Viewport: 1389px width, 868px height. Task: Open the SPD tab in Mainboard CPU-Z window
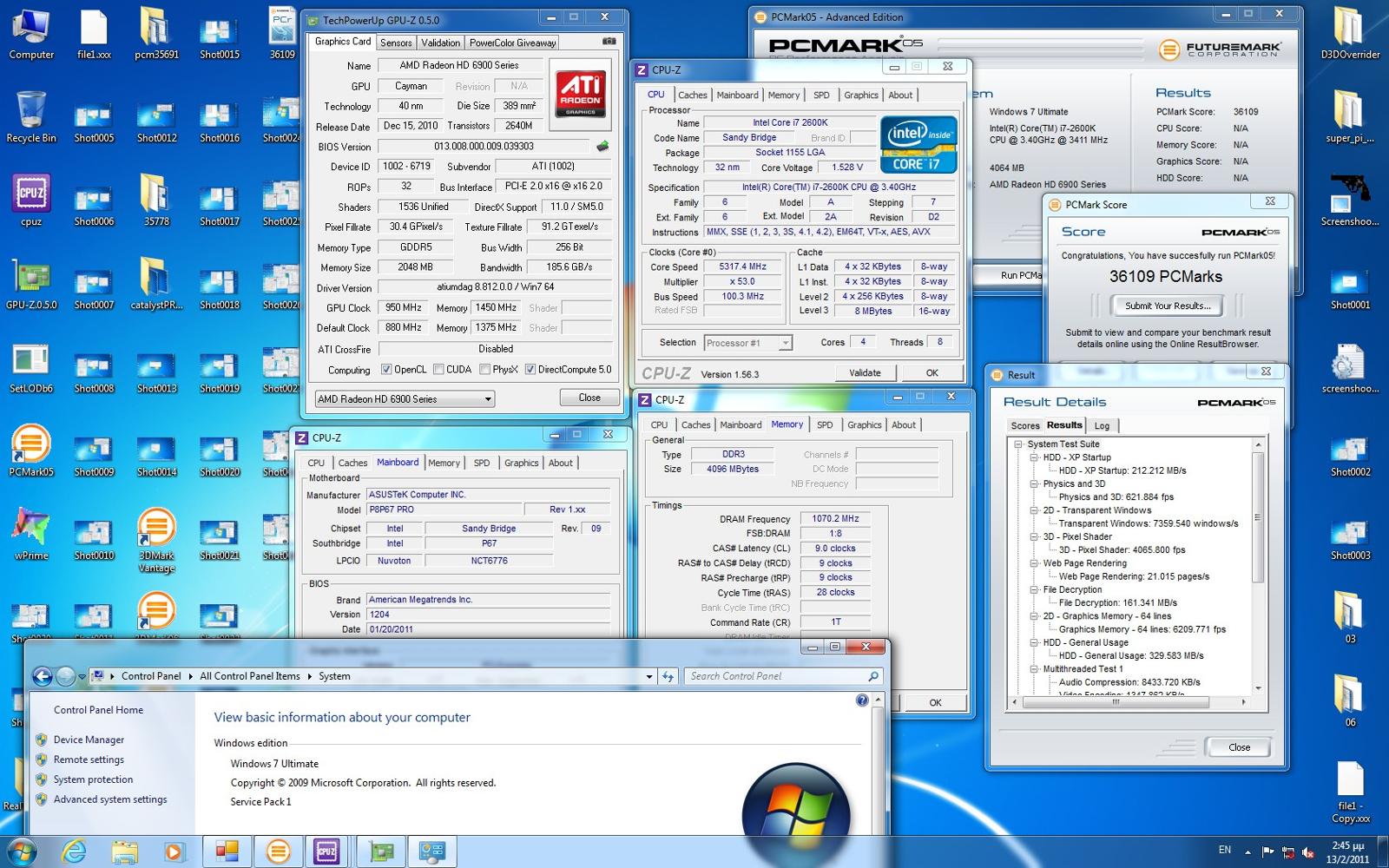coord(482,463)
